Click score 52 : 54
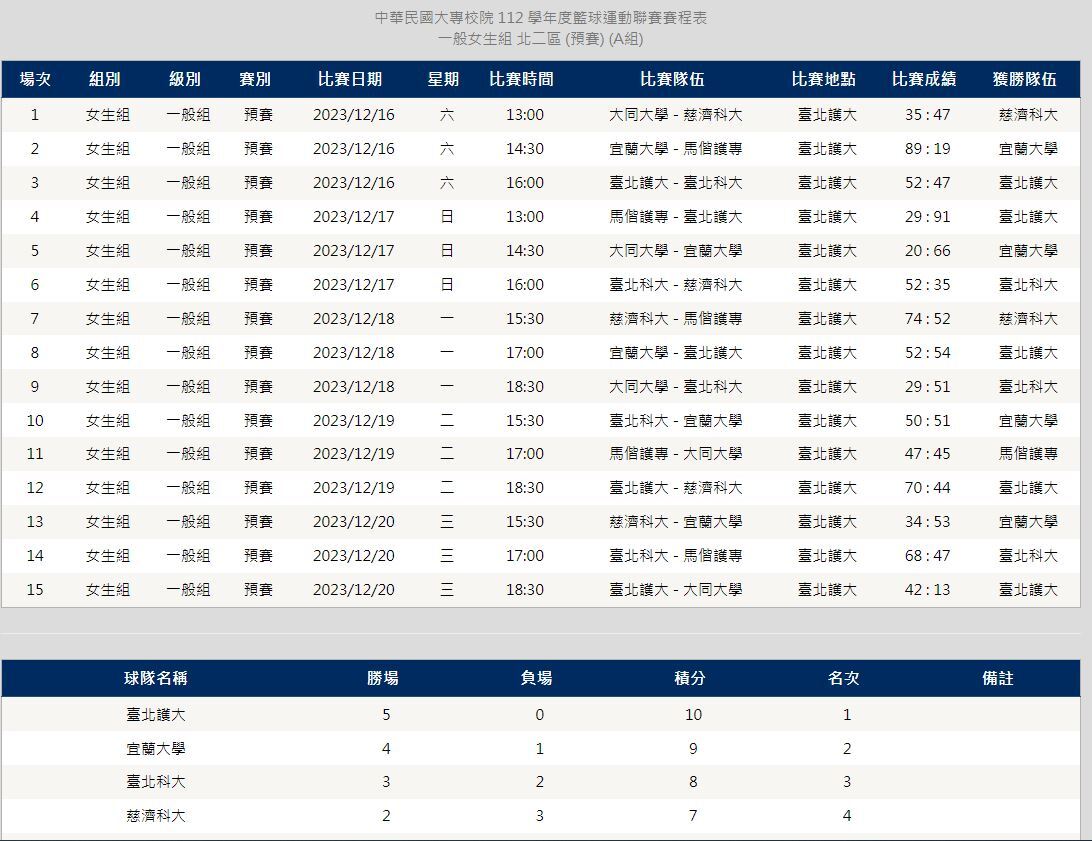The image size is (1092, 841). (928, 353)
